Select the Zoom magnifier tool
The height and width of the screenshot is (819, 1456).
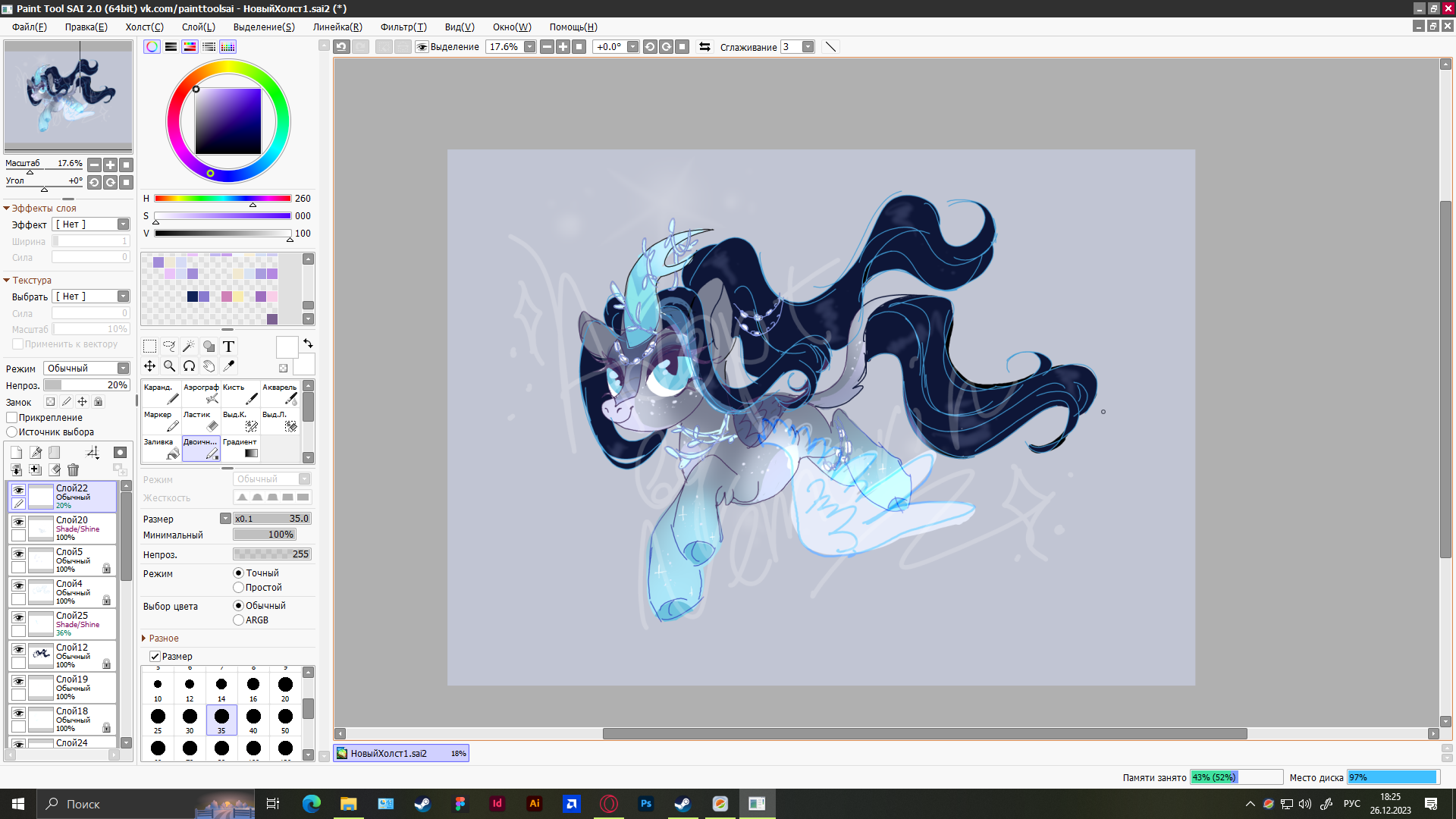coord(169,366)
